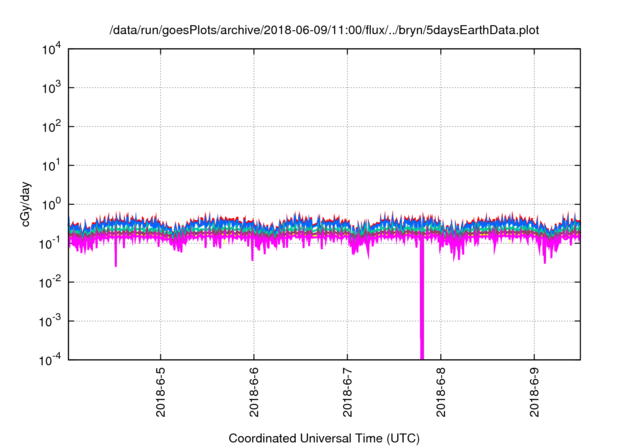The width and height of the screenshot is (640, 448).
Task: Click the 10^-4 y-axis tick label
Action: [50, 360]
